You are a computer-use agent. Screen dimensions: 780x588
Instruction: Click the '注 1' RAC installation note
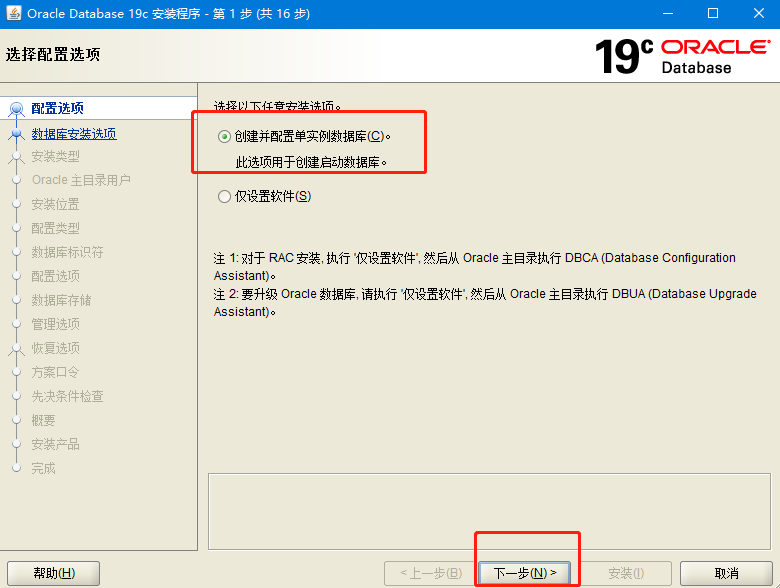[475, 267]
